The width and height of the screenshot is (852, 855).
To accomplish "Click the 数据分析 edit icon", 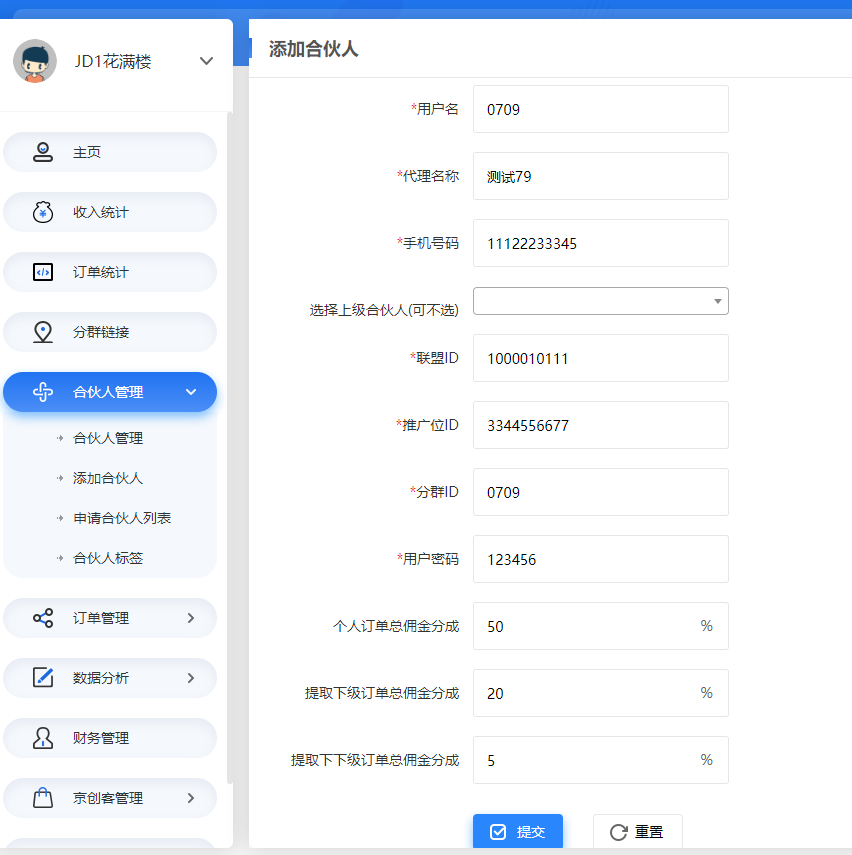I will click(43, 678).
